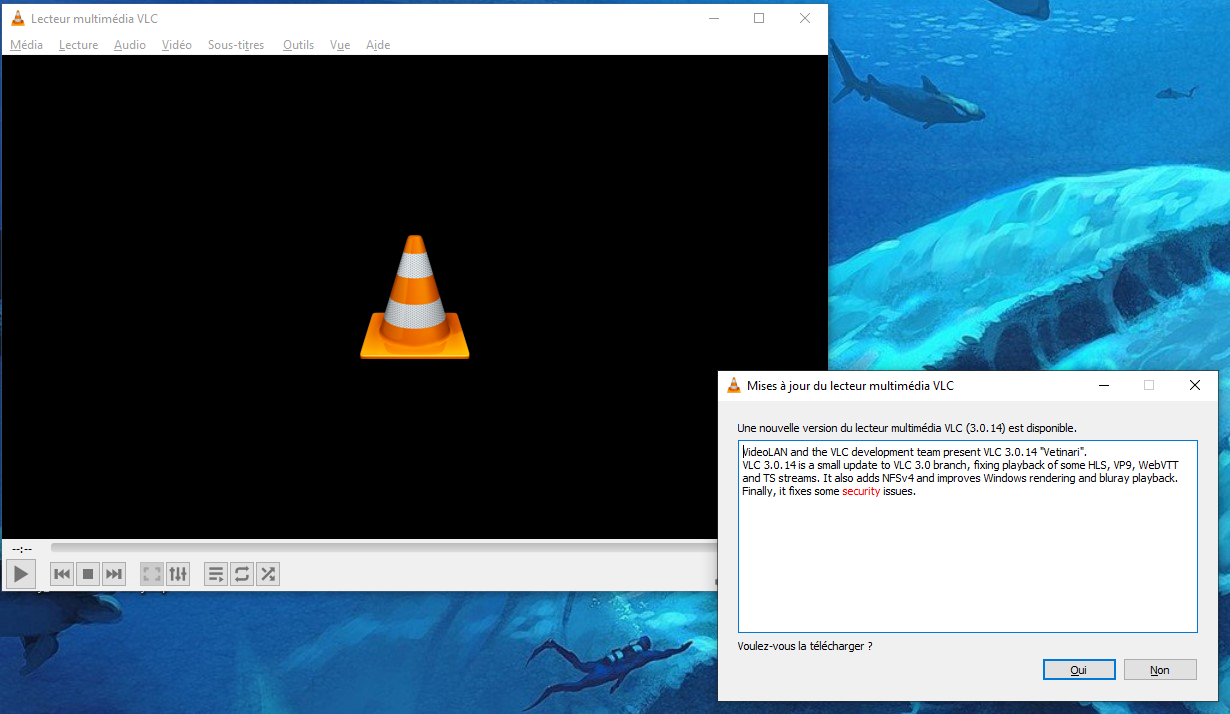Show the playlist icon
This screenshot has width=1230, height=714.
(215, 574)
